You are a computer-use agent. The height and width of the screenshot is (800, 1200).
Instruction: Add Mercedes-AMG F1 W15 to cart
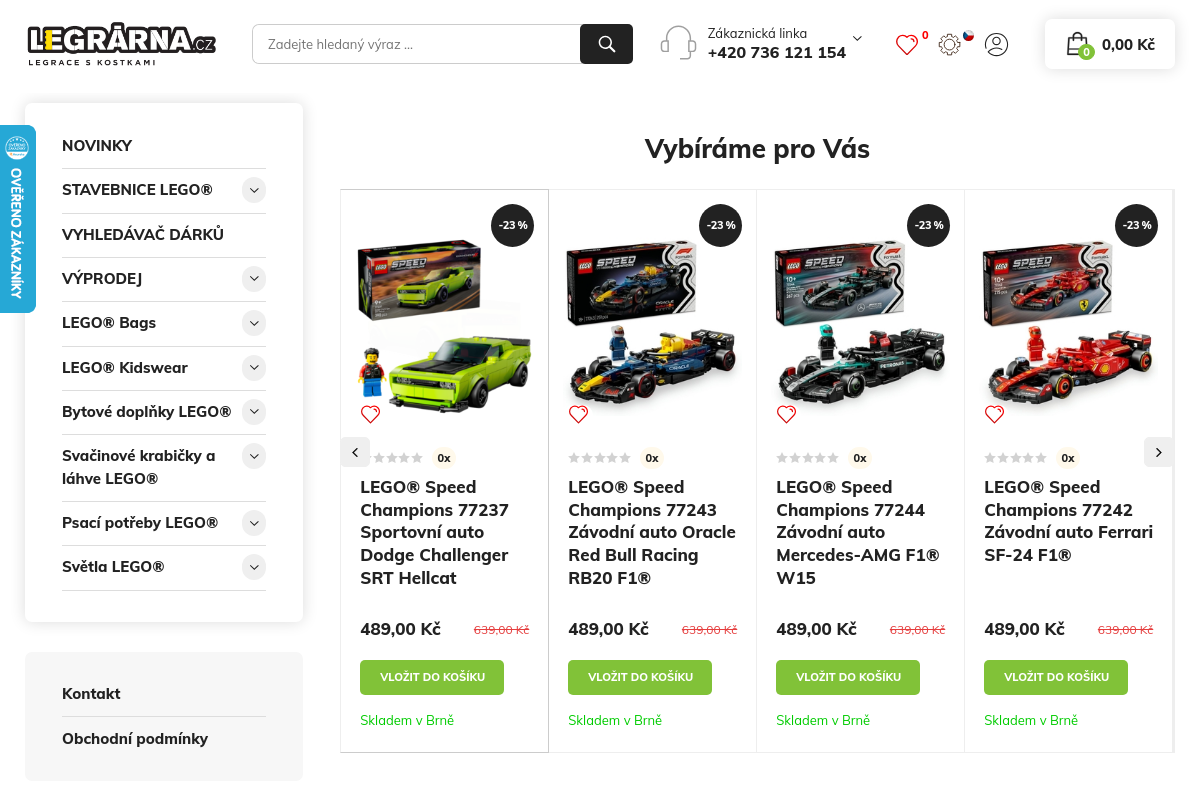pyautogui.click(x=848, y=677)
